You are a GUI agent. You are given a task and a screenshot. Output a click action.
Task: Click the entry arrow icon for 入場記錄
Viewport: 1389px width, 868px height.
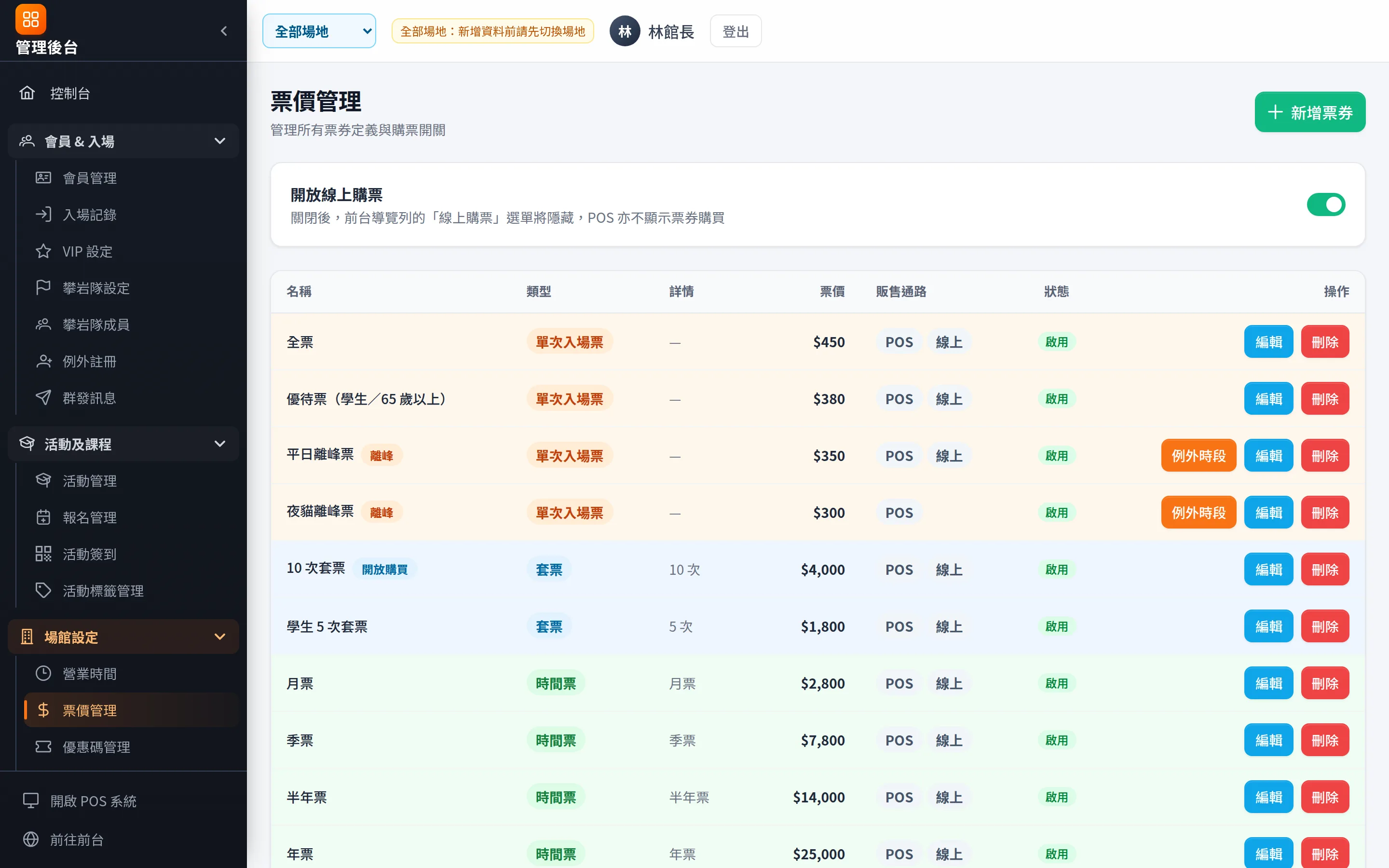click(x=43, y=215)
